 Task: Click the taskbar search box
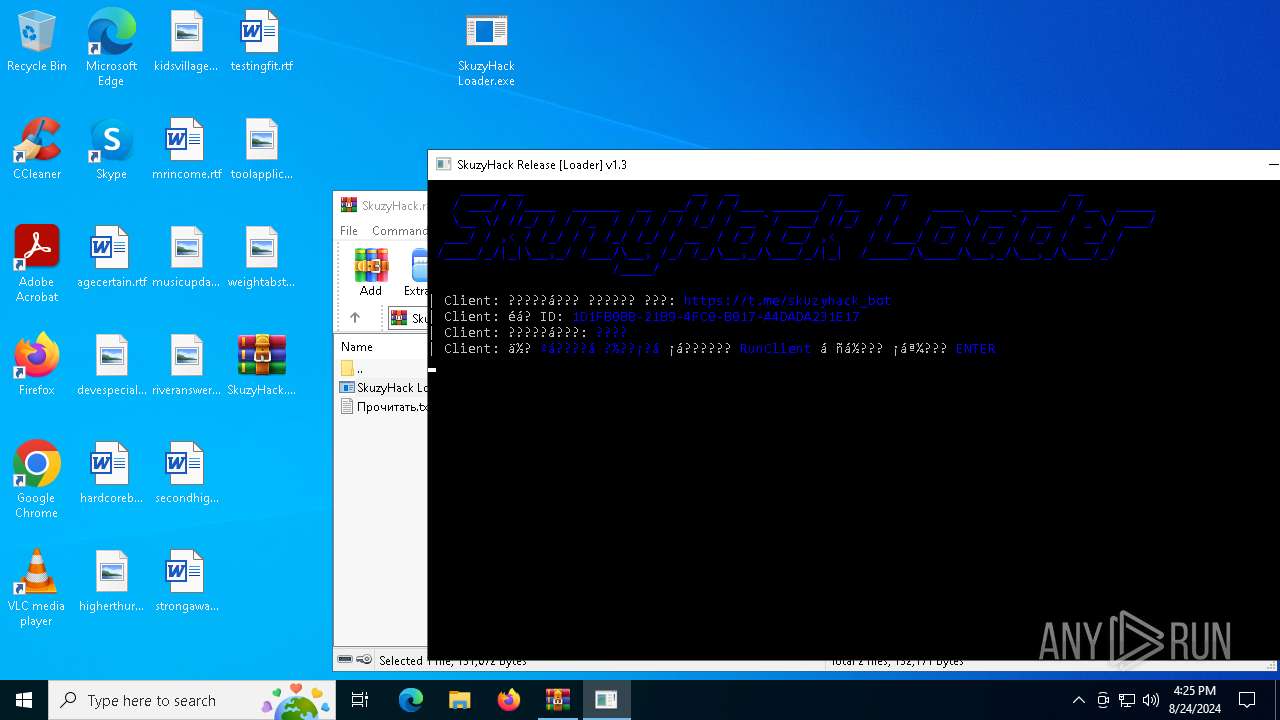tap(194, 700)
